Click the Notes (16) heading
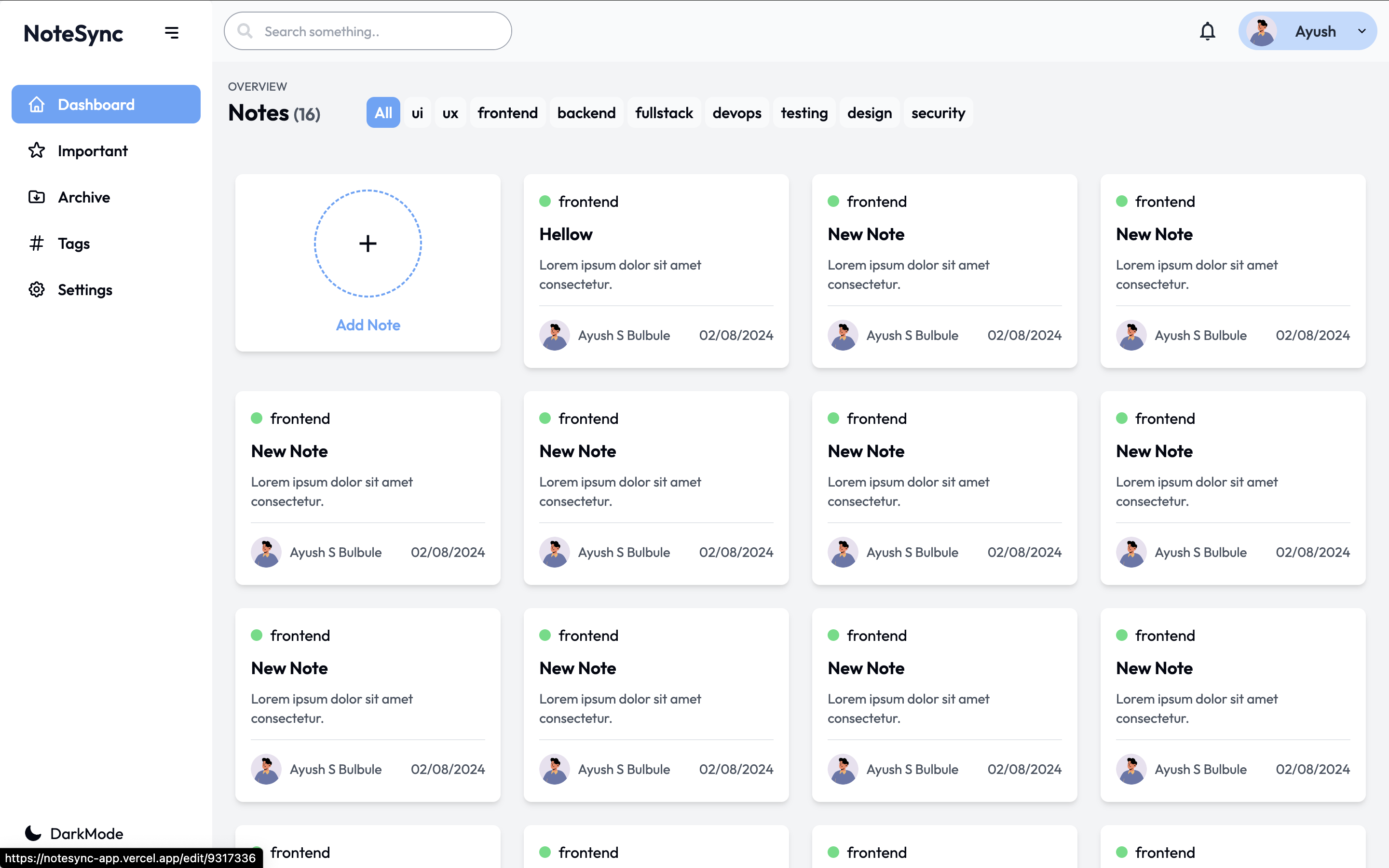Image resolution: width=1389 pixels, height=868 pixels. tap(274, 112)
